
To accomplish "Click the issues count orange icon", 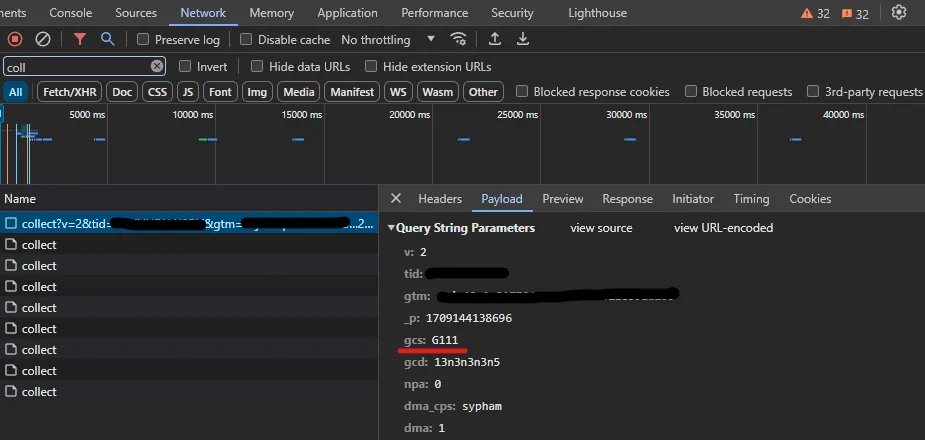I will point(847,14).
